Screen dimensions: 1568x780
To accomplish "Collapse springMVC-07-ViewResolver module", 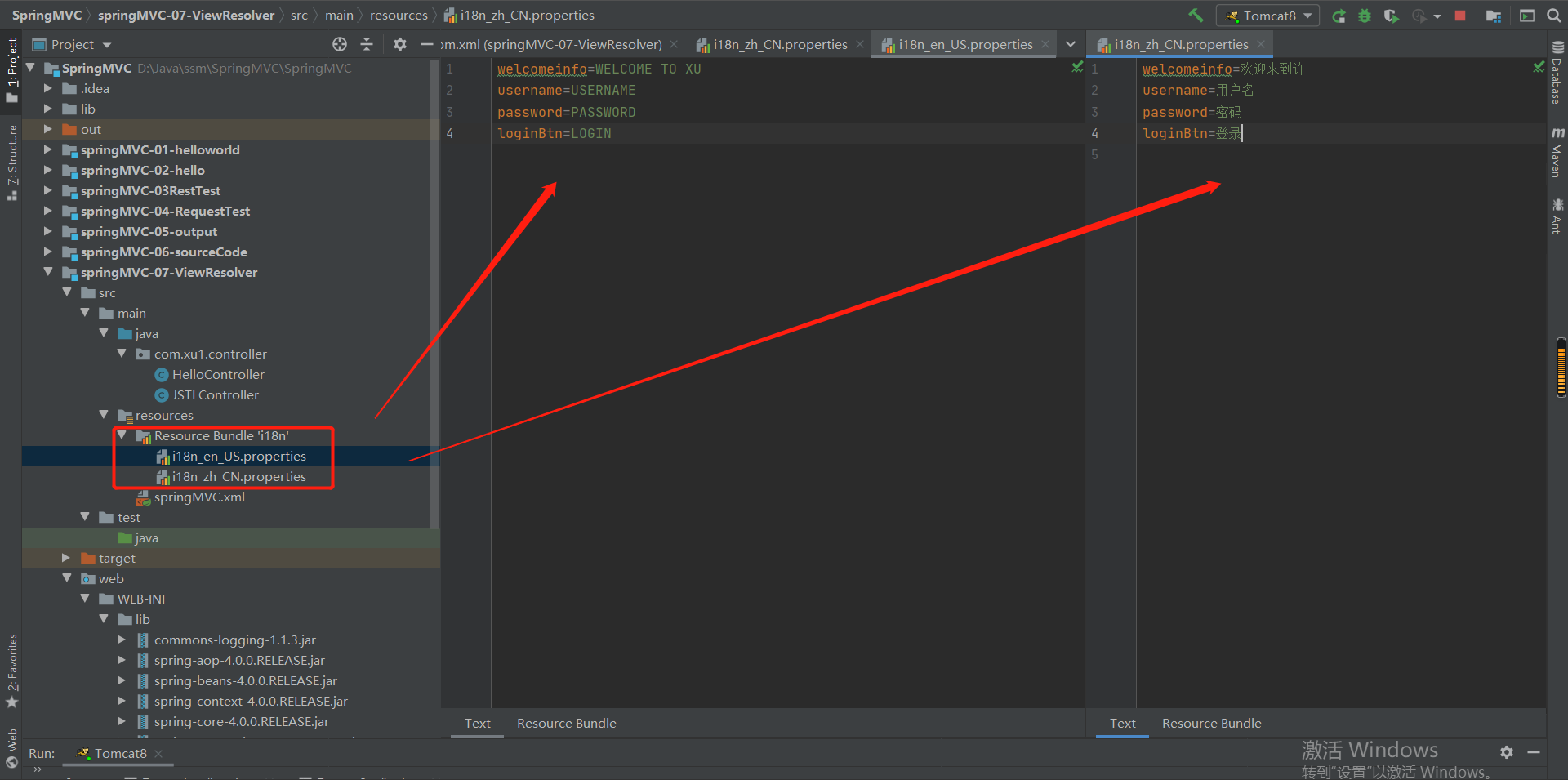I will [x=48, y=272].
